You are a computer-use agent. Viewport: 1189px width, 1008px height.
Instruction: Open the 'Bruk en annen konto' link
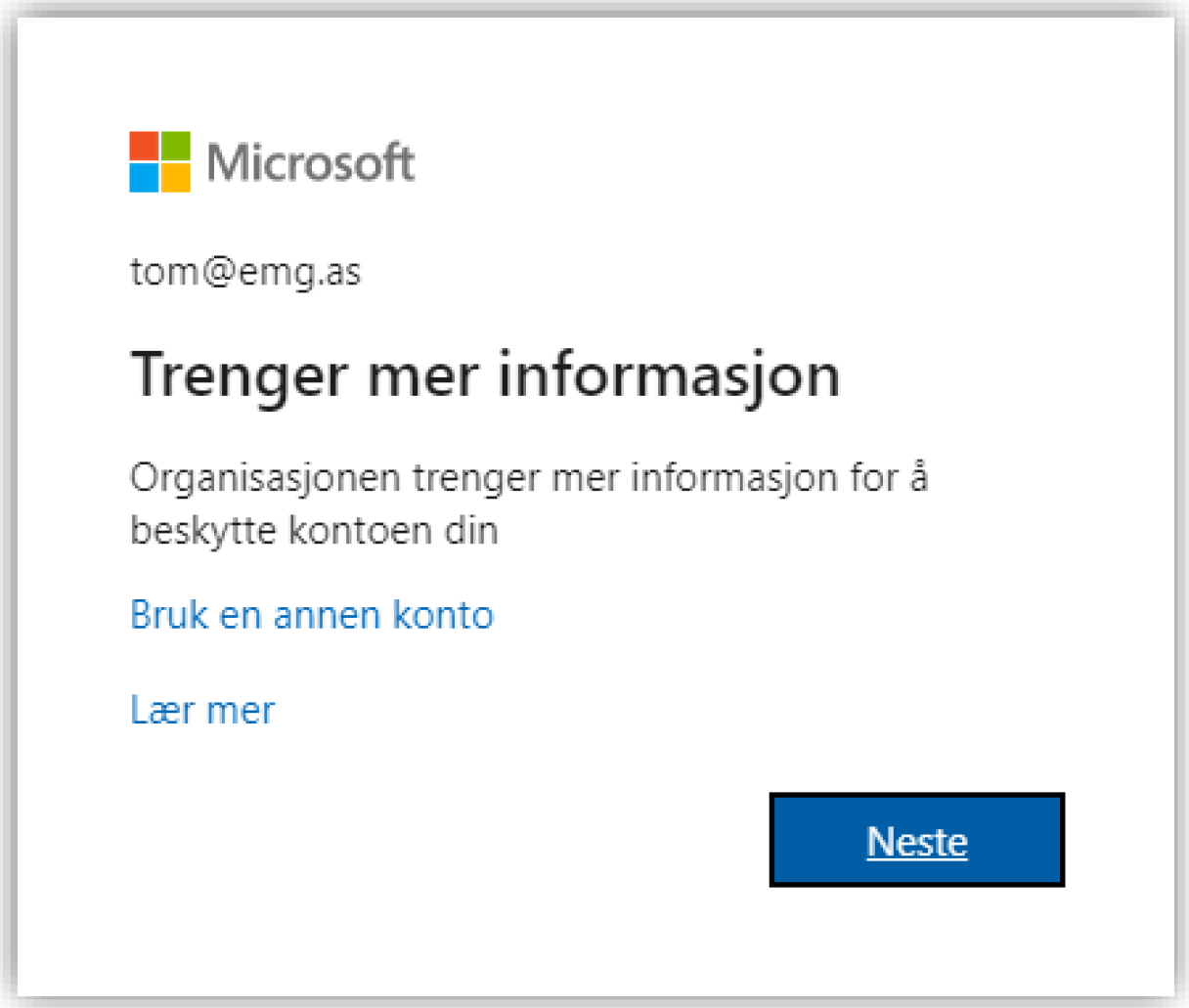pos(312,615)
